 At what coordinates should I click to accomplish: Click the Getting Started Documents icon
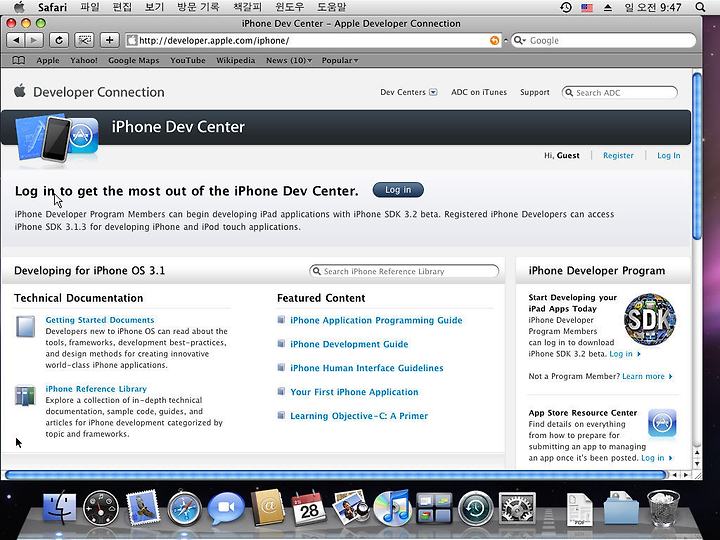pyautogui.click(x=25, y=326)
